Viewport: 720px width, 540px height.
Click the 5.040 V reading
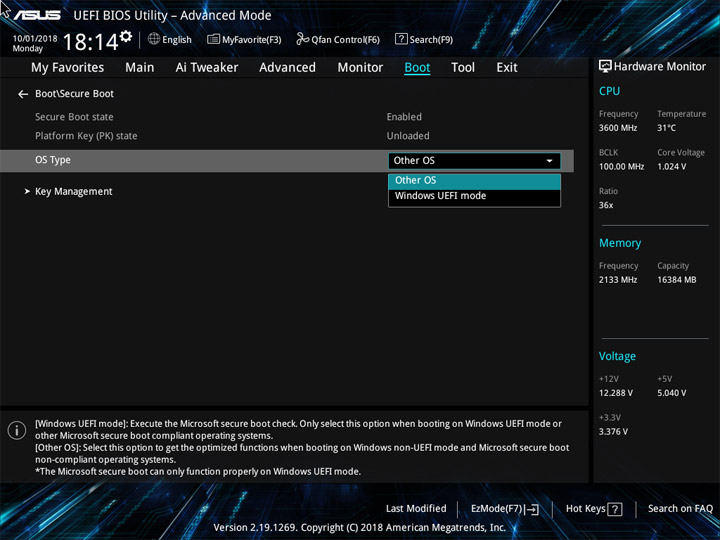(671, 393)
